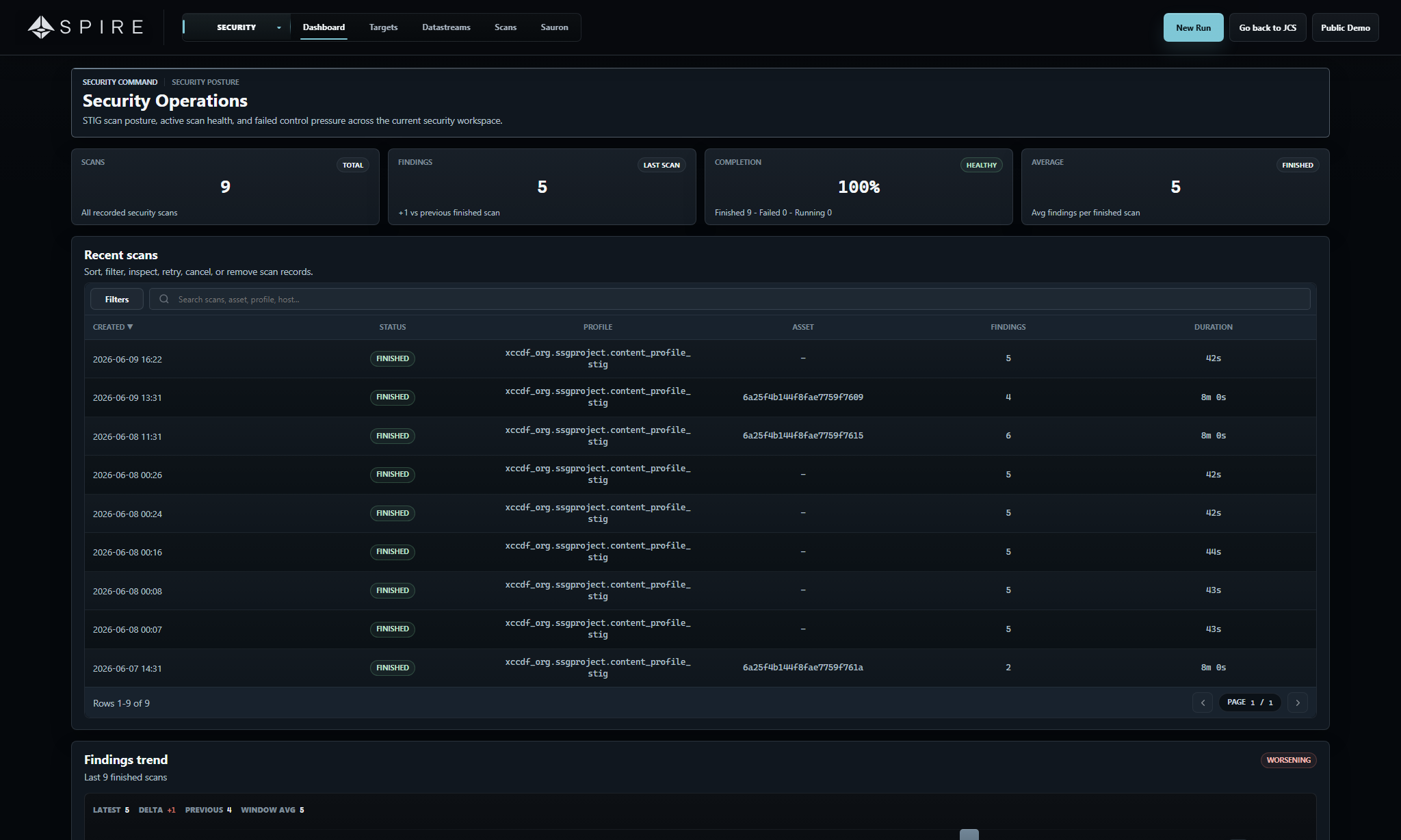Click the FINISHED badge on Average card
Image resolution: width=1401 pixels, height=840 pixels.
[1298, 165]
